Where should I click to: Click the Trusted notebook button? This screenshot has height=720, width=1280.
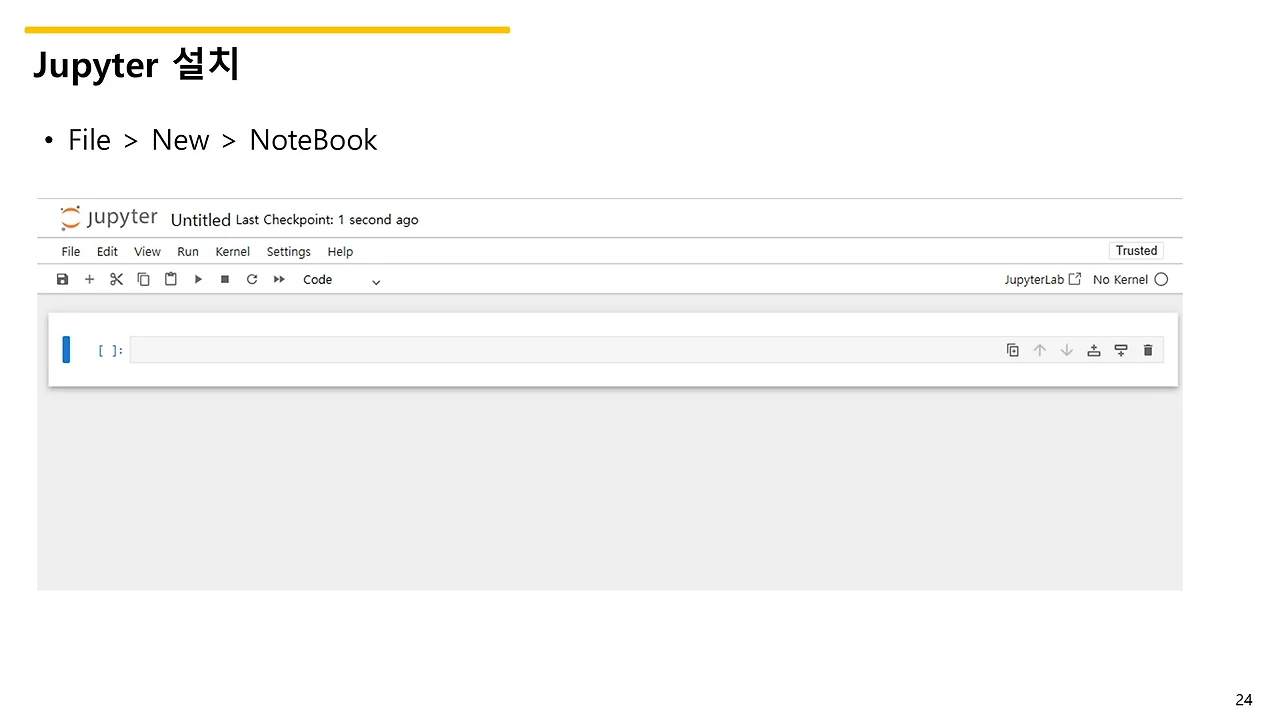(1136, 251)
